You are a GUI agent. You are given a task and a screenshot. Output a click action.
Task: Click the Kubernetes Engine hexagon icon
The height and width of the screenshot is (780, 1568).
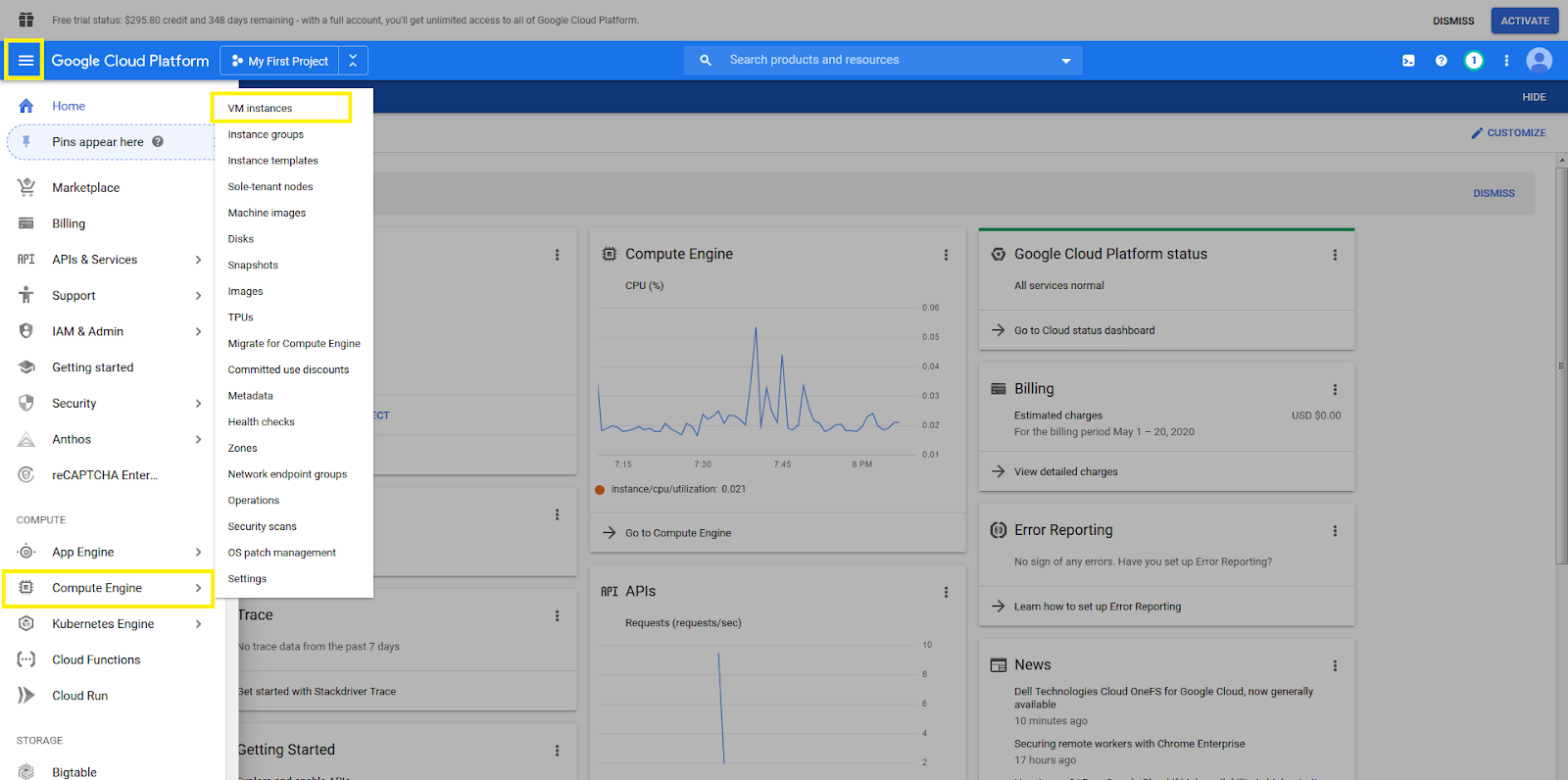[26, 623]
